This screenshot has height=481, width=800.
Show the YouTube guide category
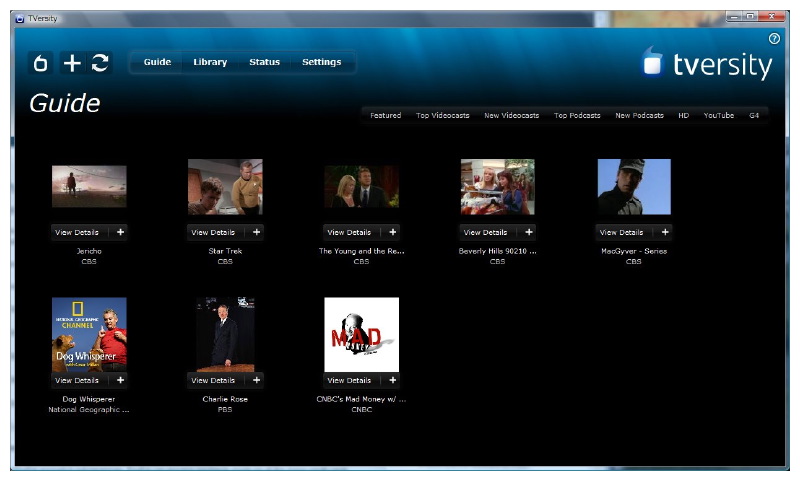tap(718, 116)
